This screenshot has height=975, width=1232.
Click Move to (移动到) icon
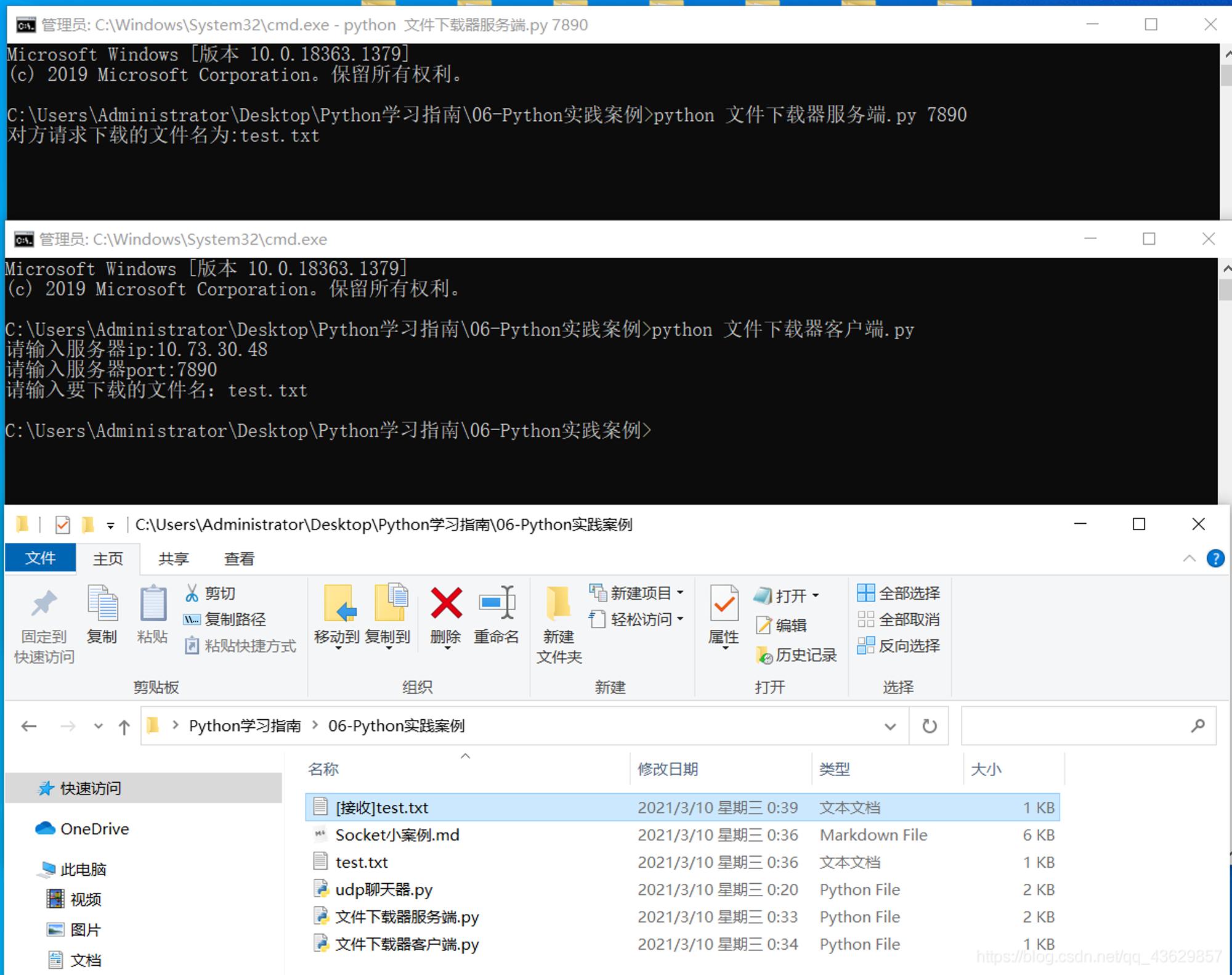pyautogui.click(x=340, y=603)
